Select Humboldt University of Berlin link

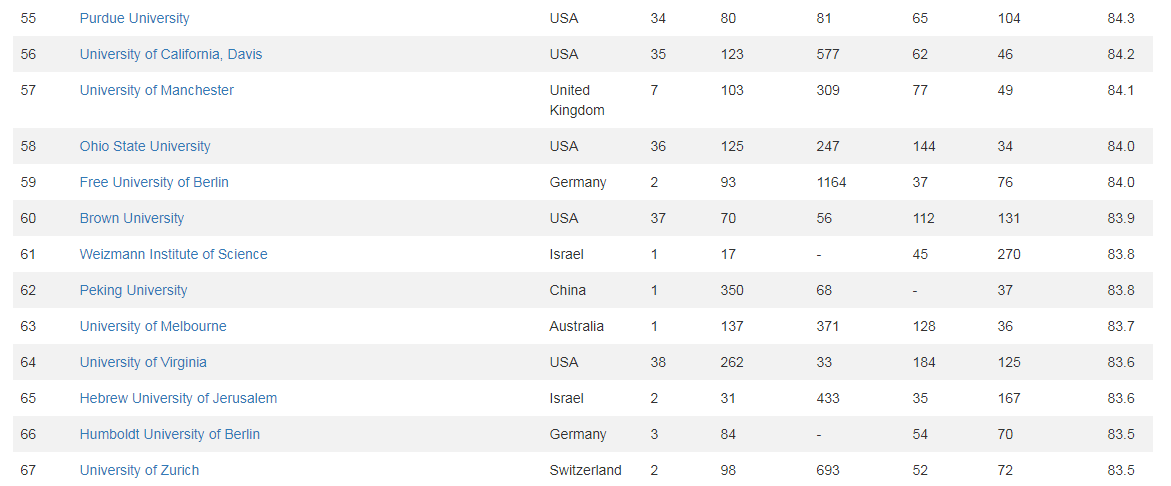pos(169,434)
